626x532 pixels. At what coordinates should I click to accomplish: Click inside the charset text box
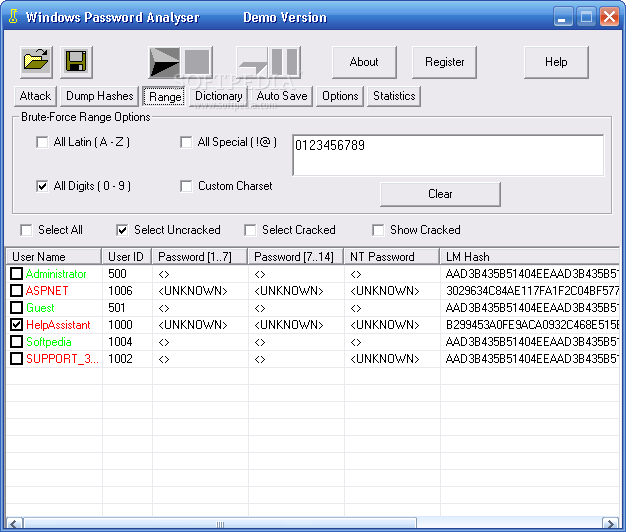pyautogui.click(x=448, y=155)
